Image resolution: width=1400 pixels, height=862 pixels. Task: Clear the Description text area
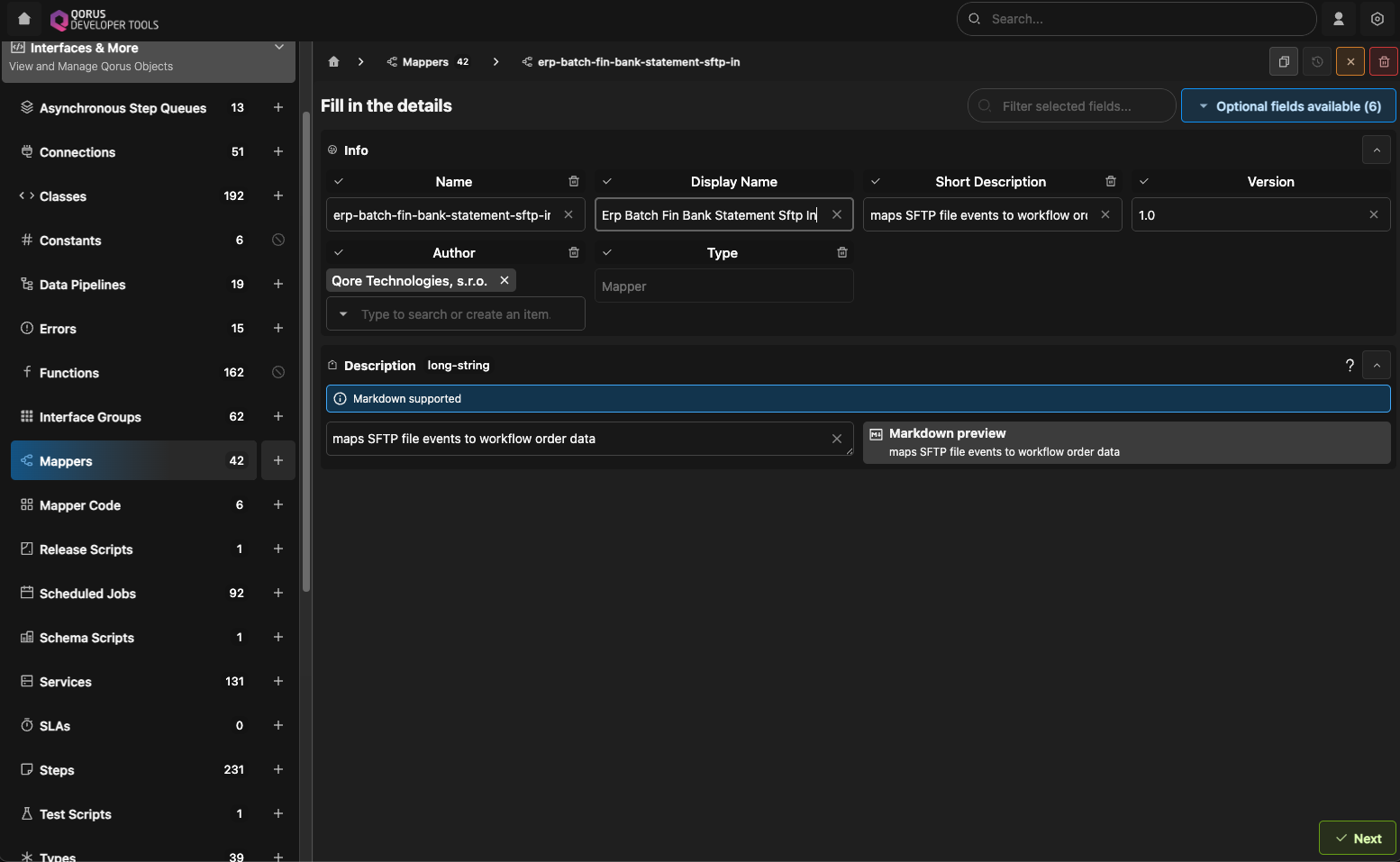click(x=837, y=439)
